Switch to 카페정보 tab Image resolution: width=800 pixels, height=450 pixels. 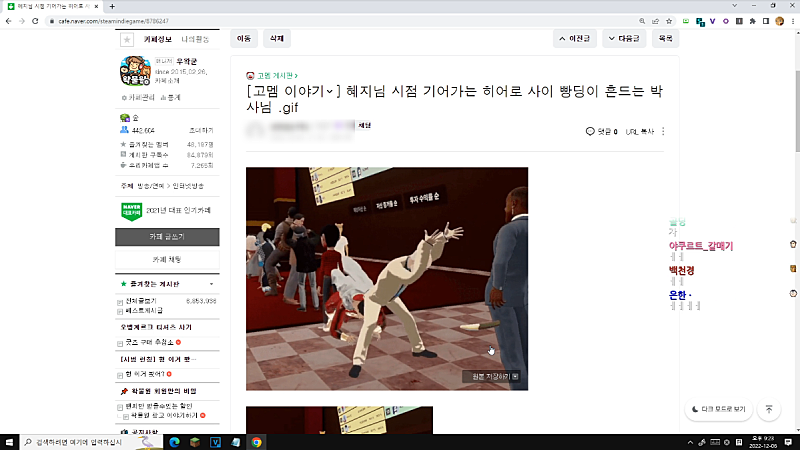pyautogui.click(x=157, y=39)
